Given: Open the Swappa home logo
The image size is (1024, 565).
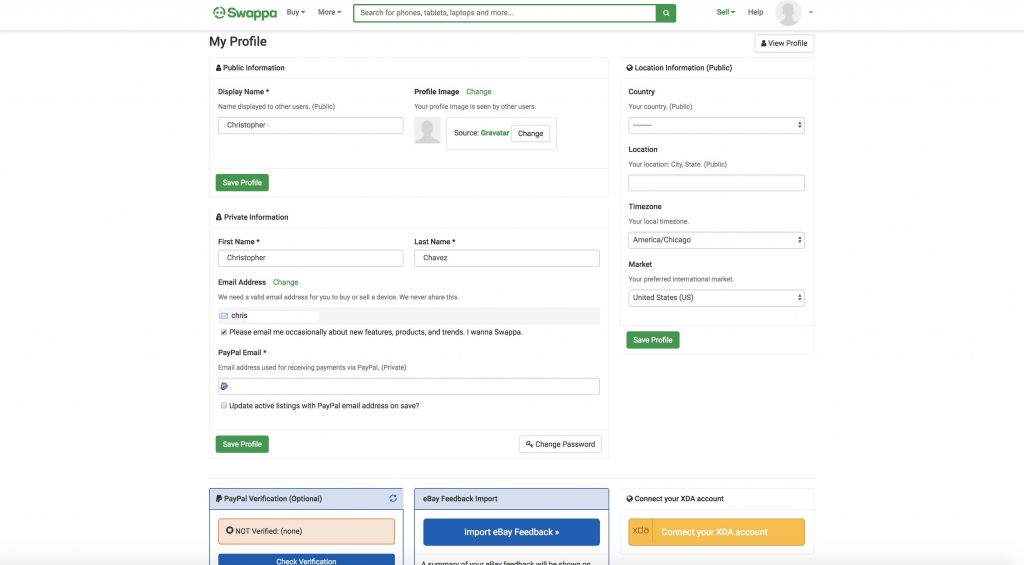Looking at the screenshot, I should [244, 12].
